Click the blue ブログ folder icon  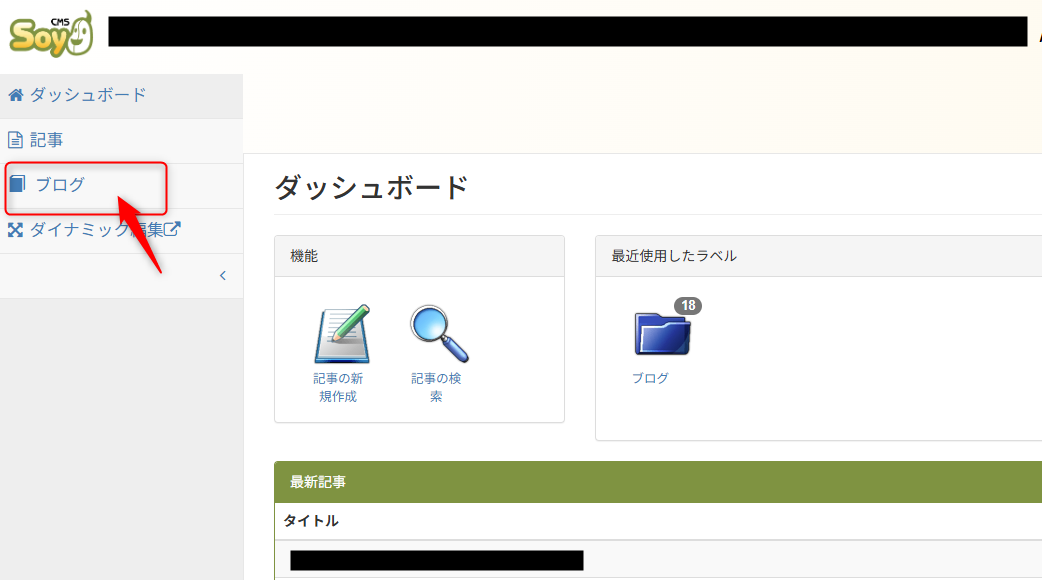pos(661,333)
